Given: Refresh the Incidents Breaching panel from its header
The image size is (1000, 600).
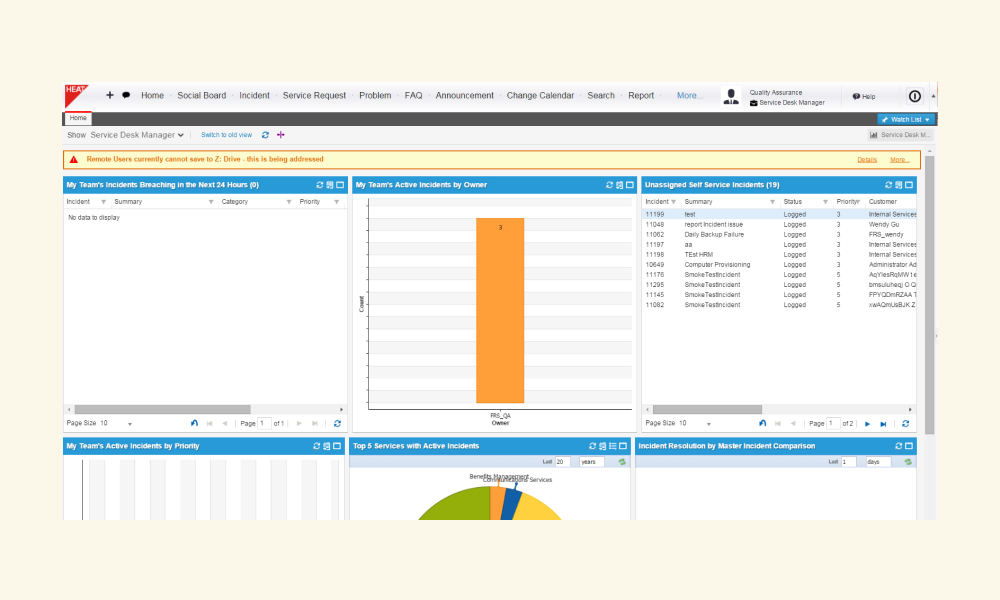Looking at the screenshot, I should (320, 185).
